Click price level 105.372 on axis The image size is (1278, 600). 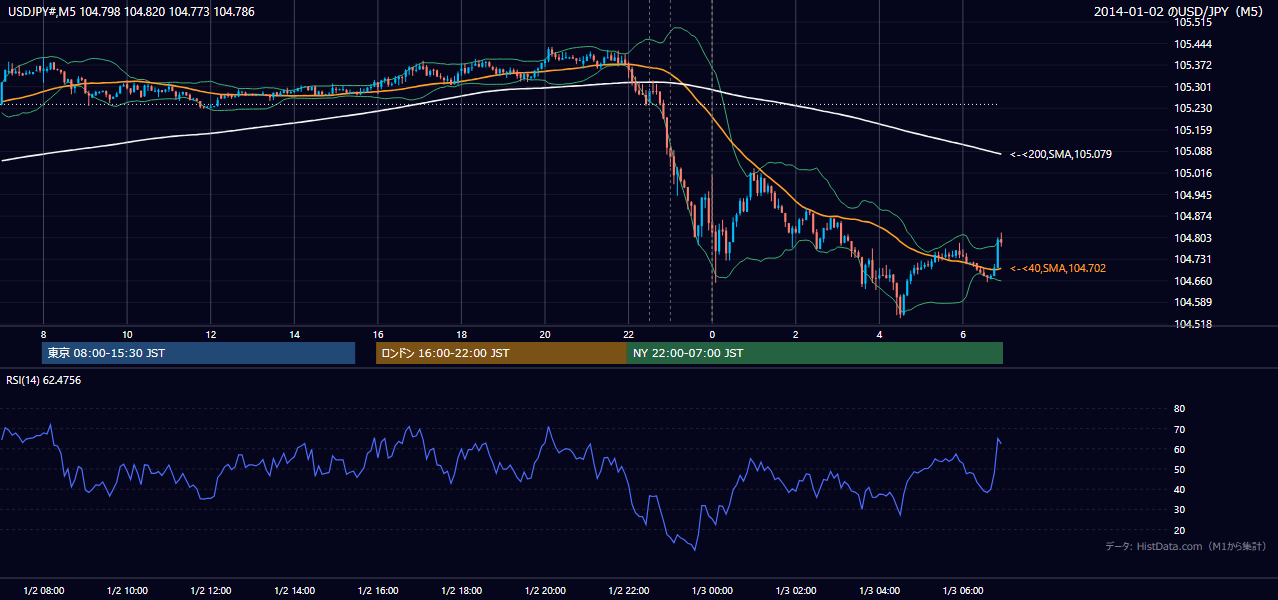click(x=1193, y=65)
